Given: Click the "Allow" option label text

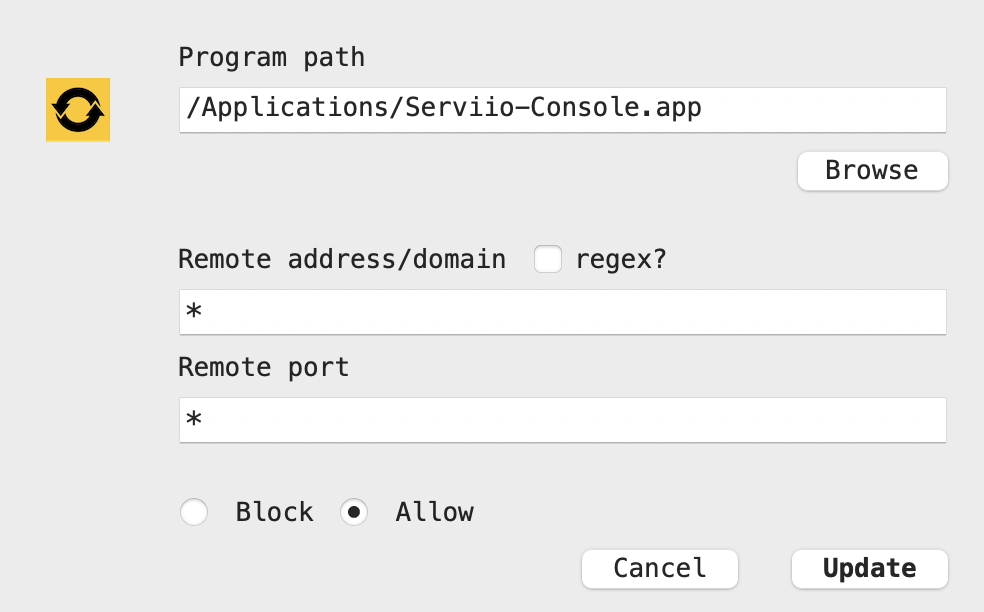Looking at the screenshot, I should [x=434, y=513].
